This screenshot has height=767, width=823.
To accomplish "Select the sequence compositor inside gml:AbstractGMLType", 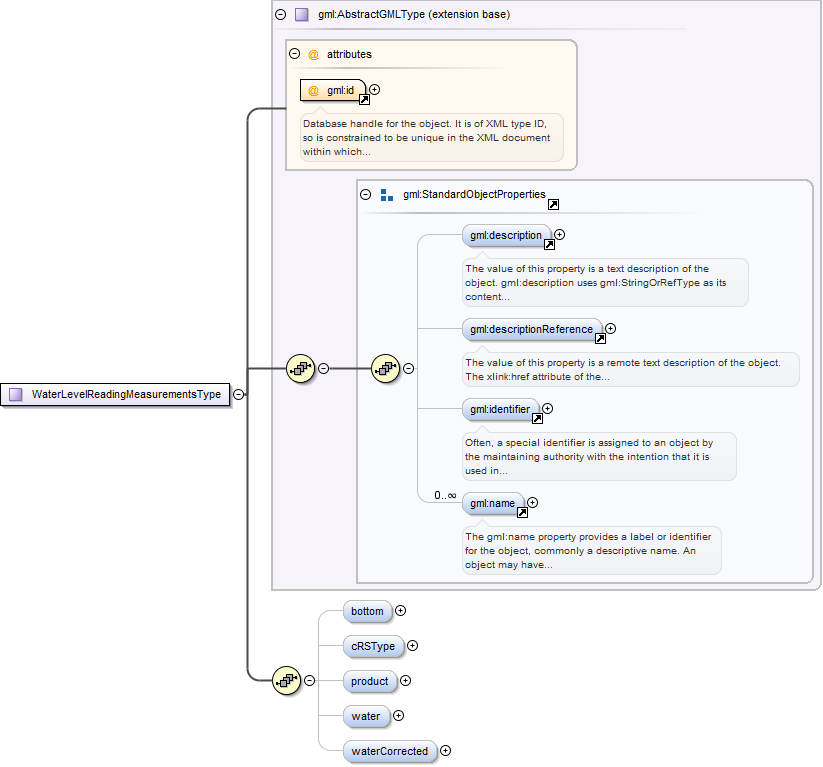I will (387, 368).
